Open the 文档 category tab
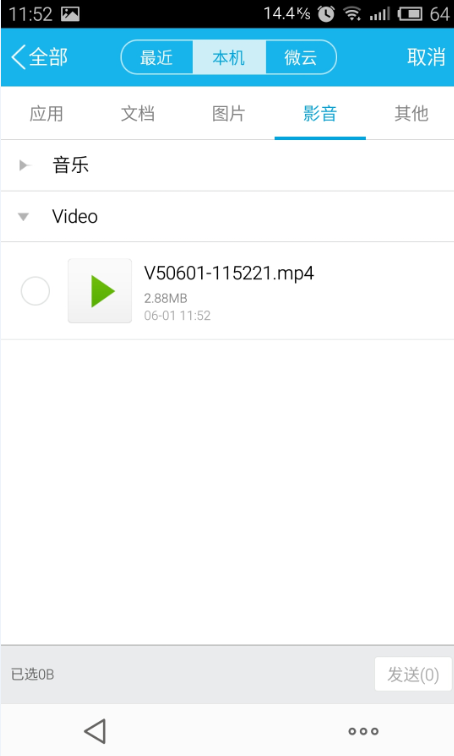 (138, 114)
